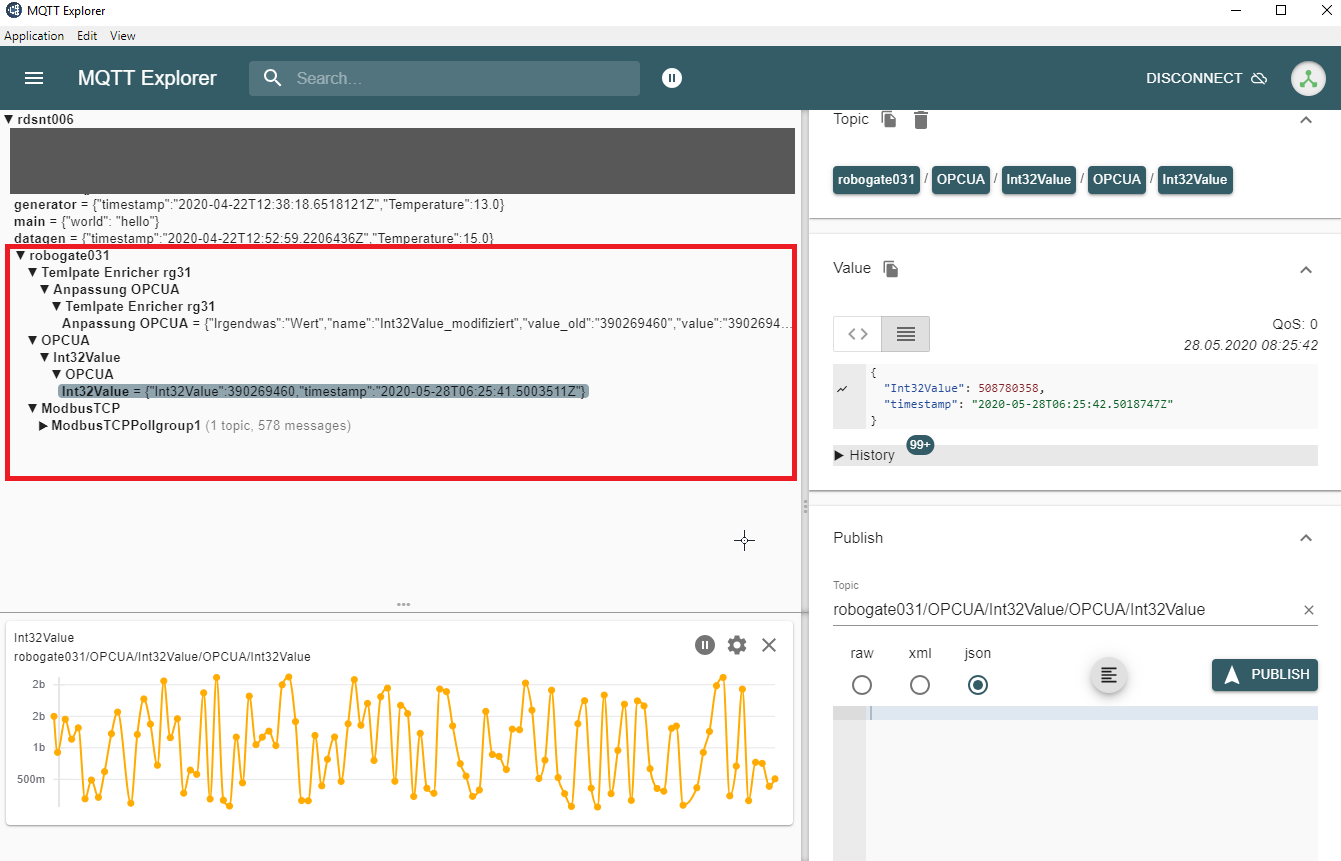This screenshot has width=1341, height=861.
Task: Click inside the Search field
Action: [444, 78]
